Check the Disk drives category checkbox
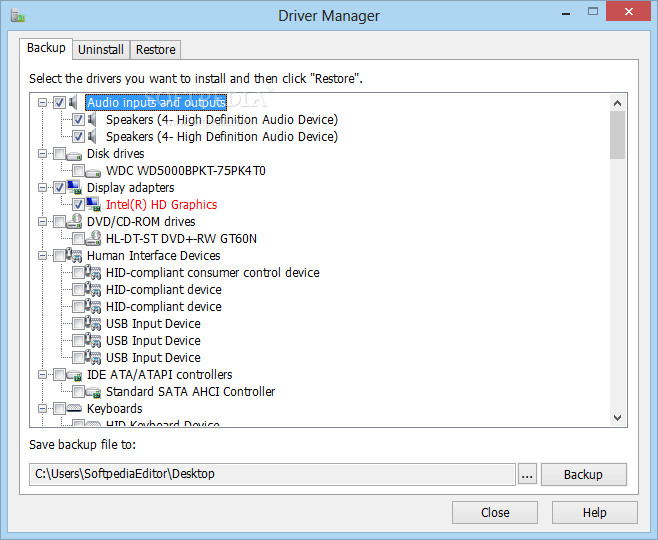Viewport: 658px width, 540px height. [x=59, y=154]
